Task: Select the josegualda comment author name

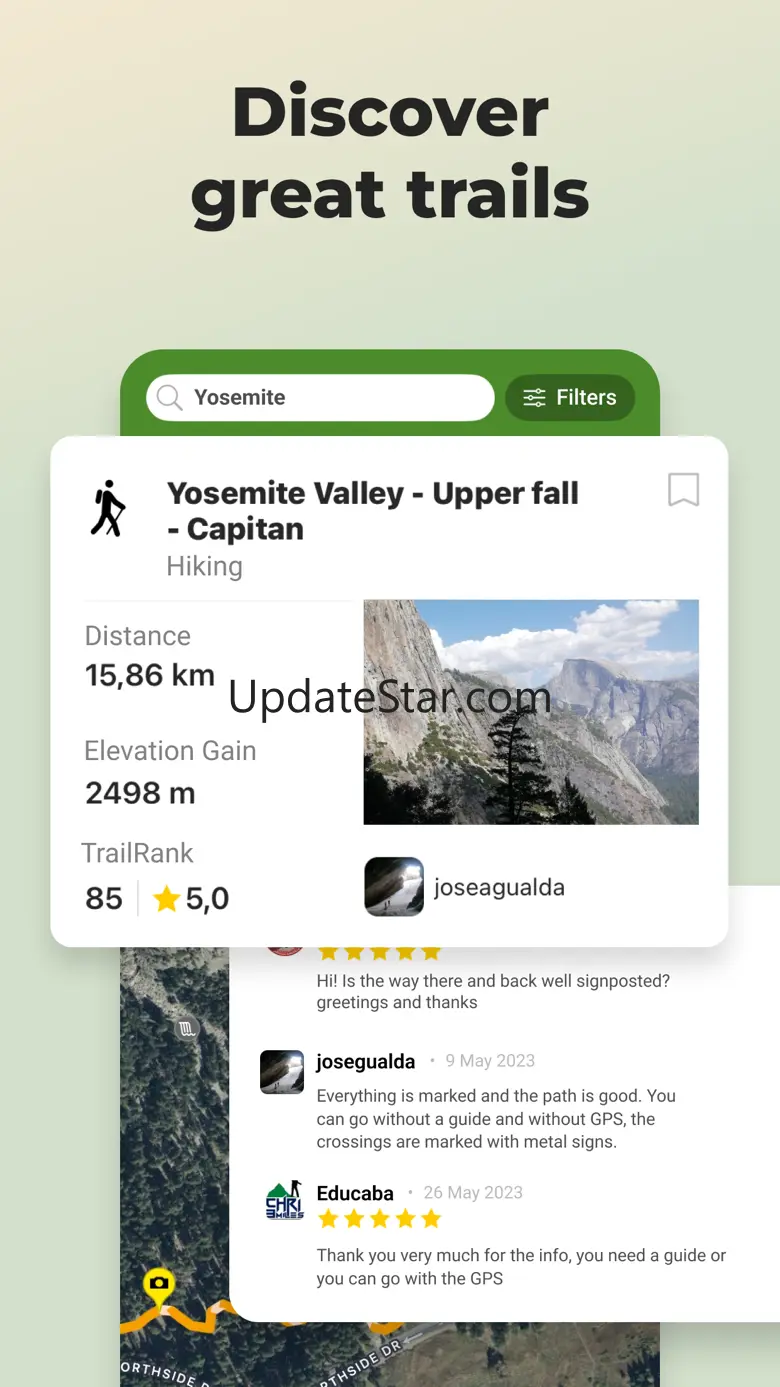Action: 365,1062
